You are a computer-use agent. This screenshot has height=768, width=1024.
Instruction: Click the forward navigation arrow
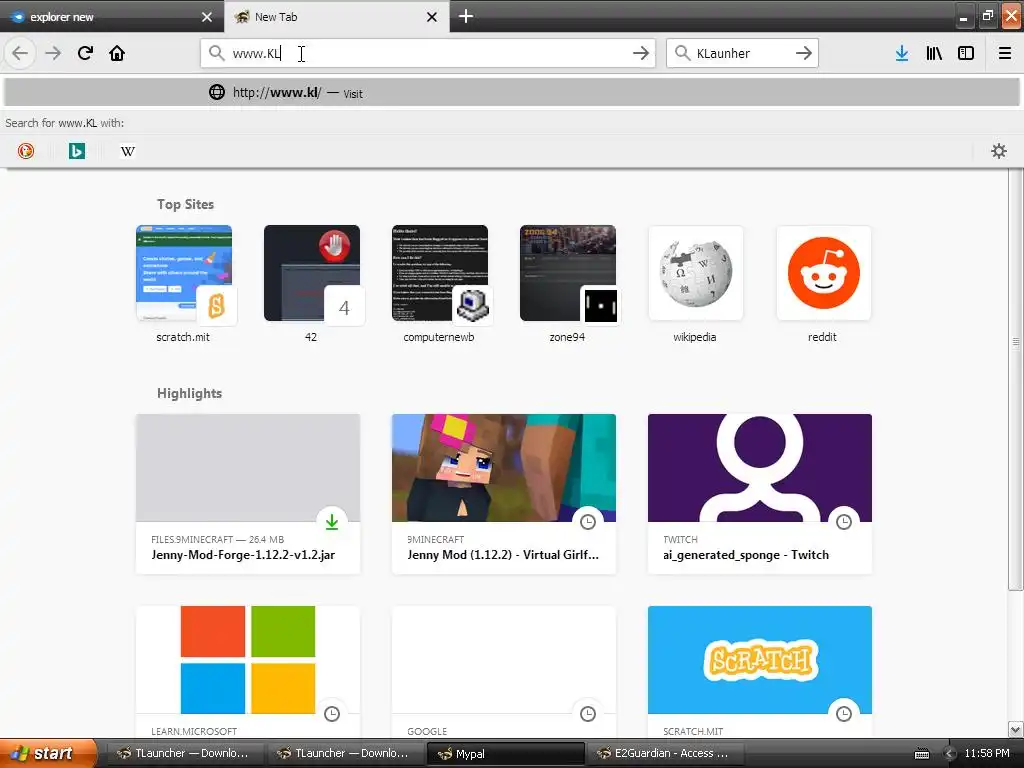pos(53,53)
